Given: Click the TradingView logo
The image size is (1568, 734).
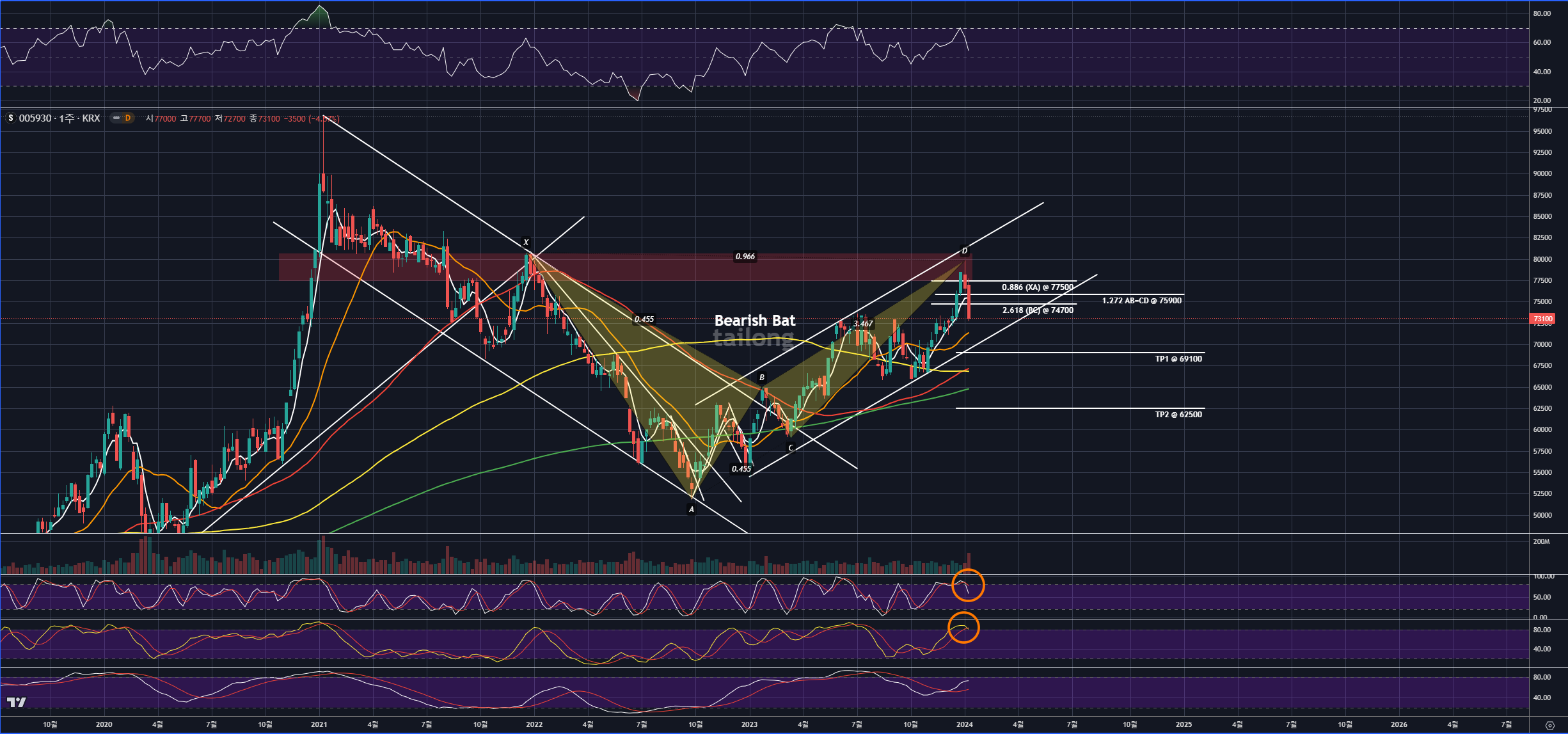Looking at the screenshot, I should [x=17, y=702].
